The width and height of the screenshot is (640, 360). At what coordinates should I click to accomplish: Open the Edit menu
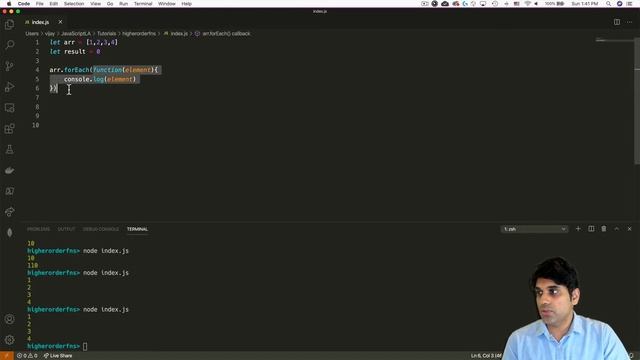point(53,4)
